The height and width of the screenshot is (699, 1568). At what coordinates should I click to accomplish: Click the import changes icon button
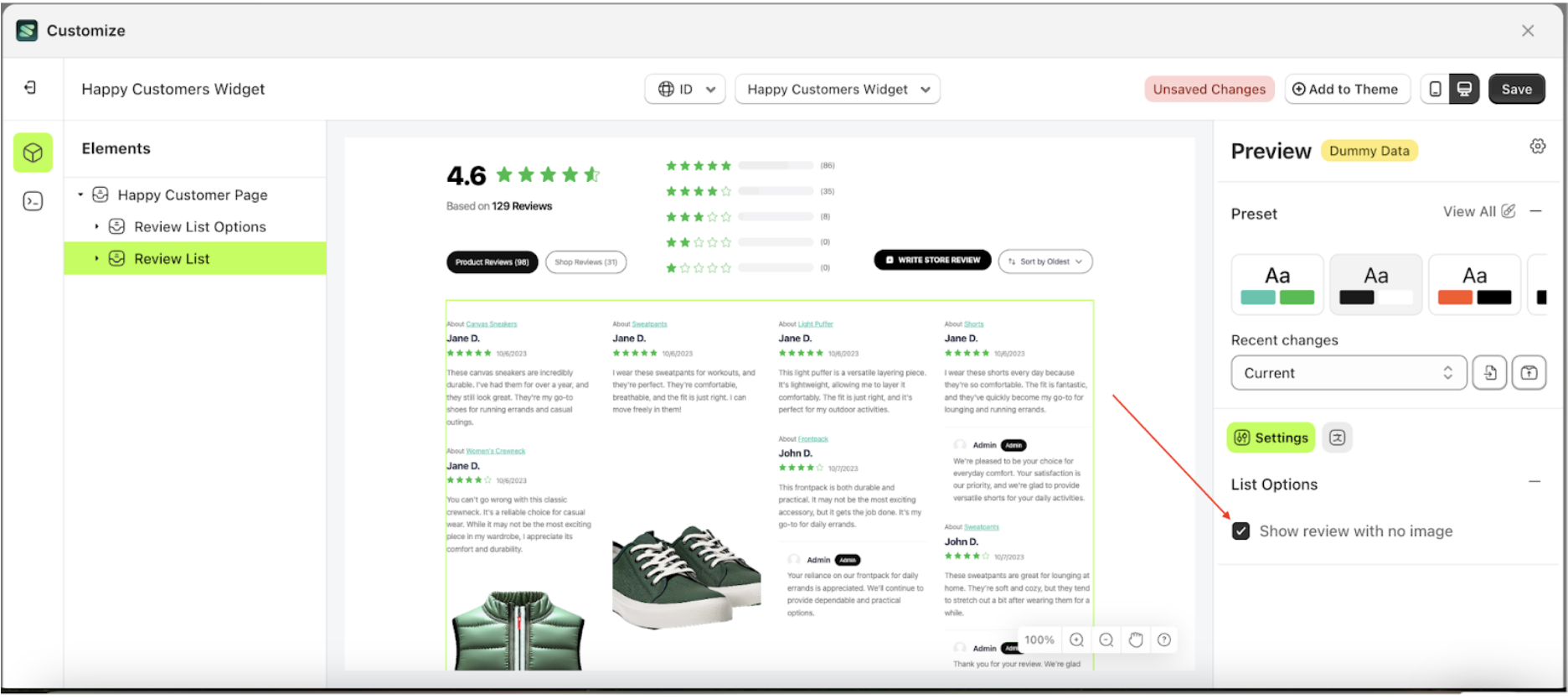coord(1490,373)
